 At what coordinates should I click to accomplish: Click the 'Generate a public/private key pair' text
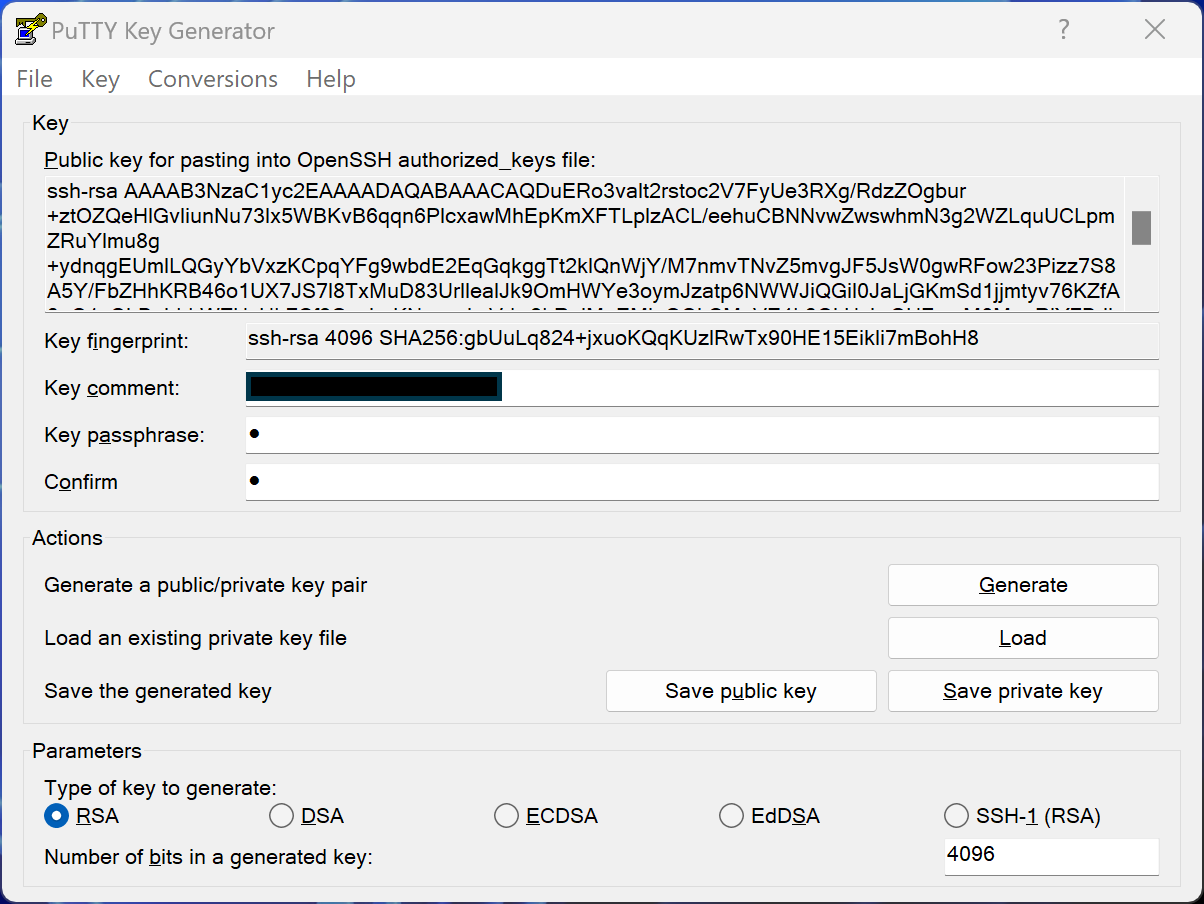[206, 585]
